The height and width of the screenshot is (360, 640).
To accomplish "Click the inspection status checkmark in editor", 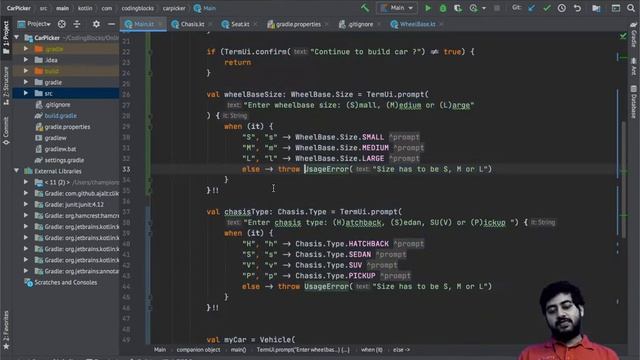I will (x=623, y=36).
